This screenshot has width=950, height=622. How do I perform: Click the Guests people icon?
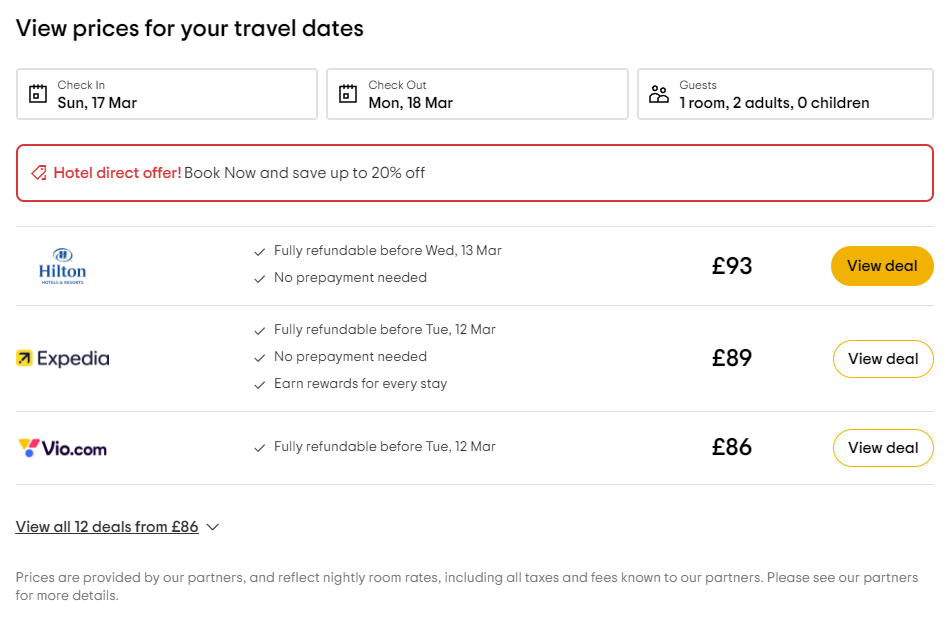659,94
